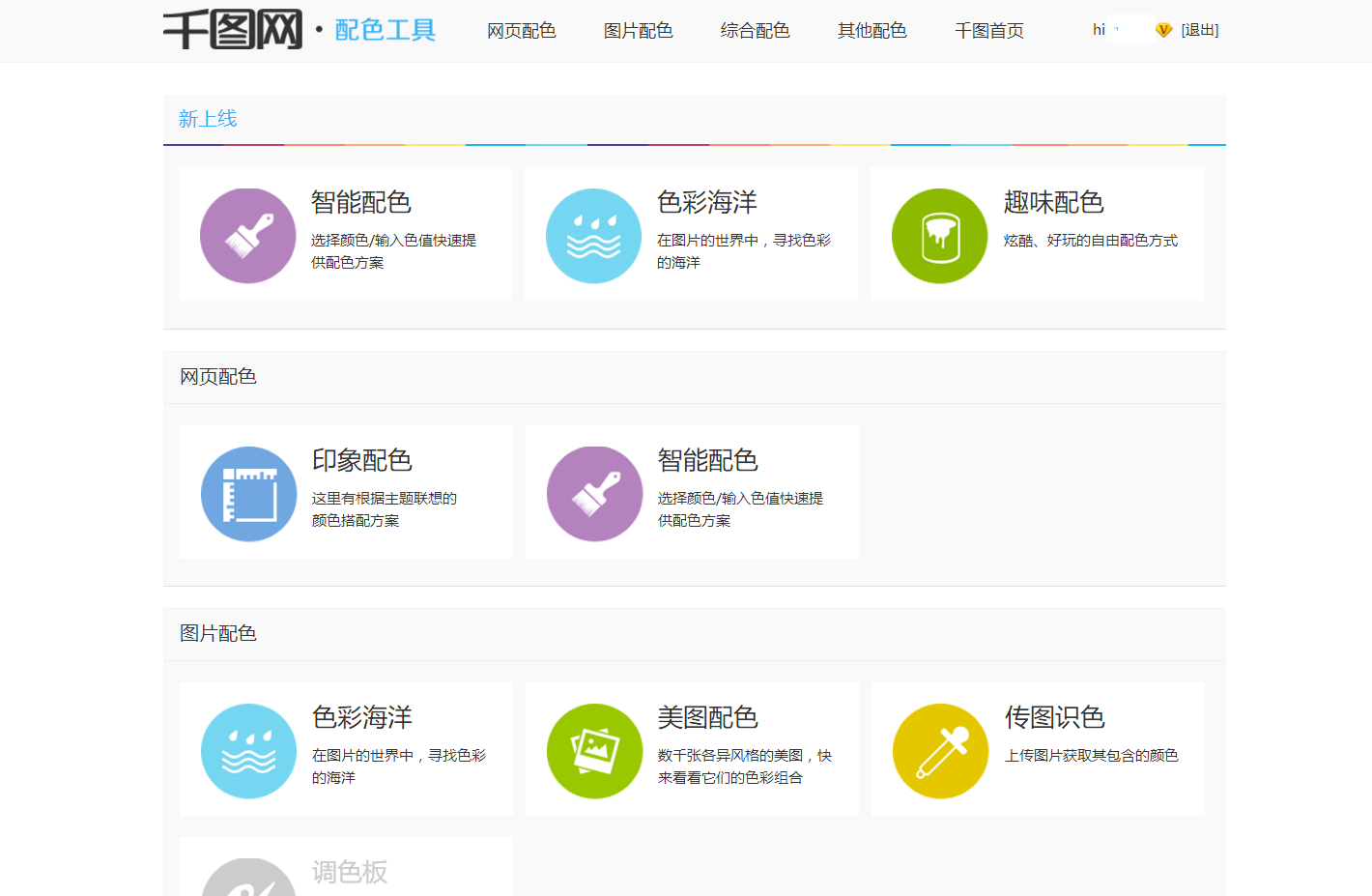Open the 色彩海洋 title under 新上线
The width and height of the screenshot is (1372, 896).
[707, 202]
